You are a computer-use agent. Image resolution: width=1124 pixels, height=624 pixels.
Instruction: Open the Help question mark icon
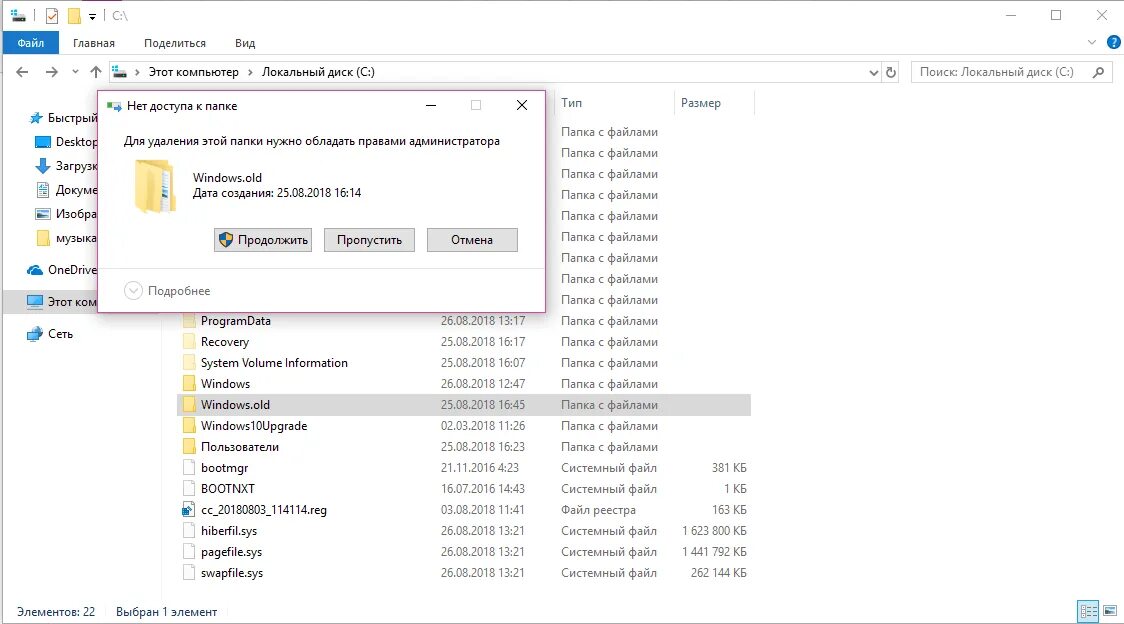point(1113,42)
